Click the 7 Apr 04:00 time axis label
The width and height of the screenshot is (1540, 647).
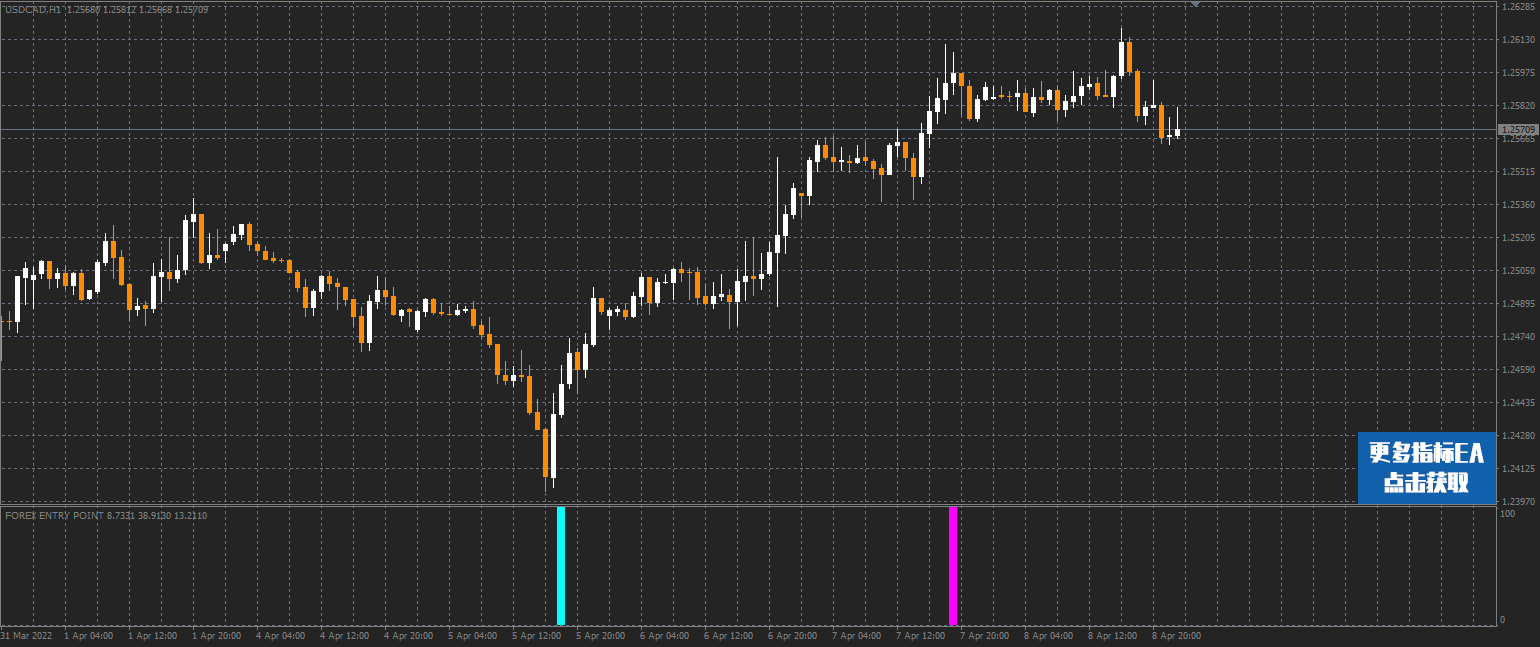[x=857, y=635]
